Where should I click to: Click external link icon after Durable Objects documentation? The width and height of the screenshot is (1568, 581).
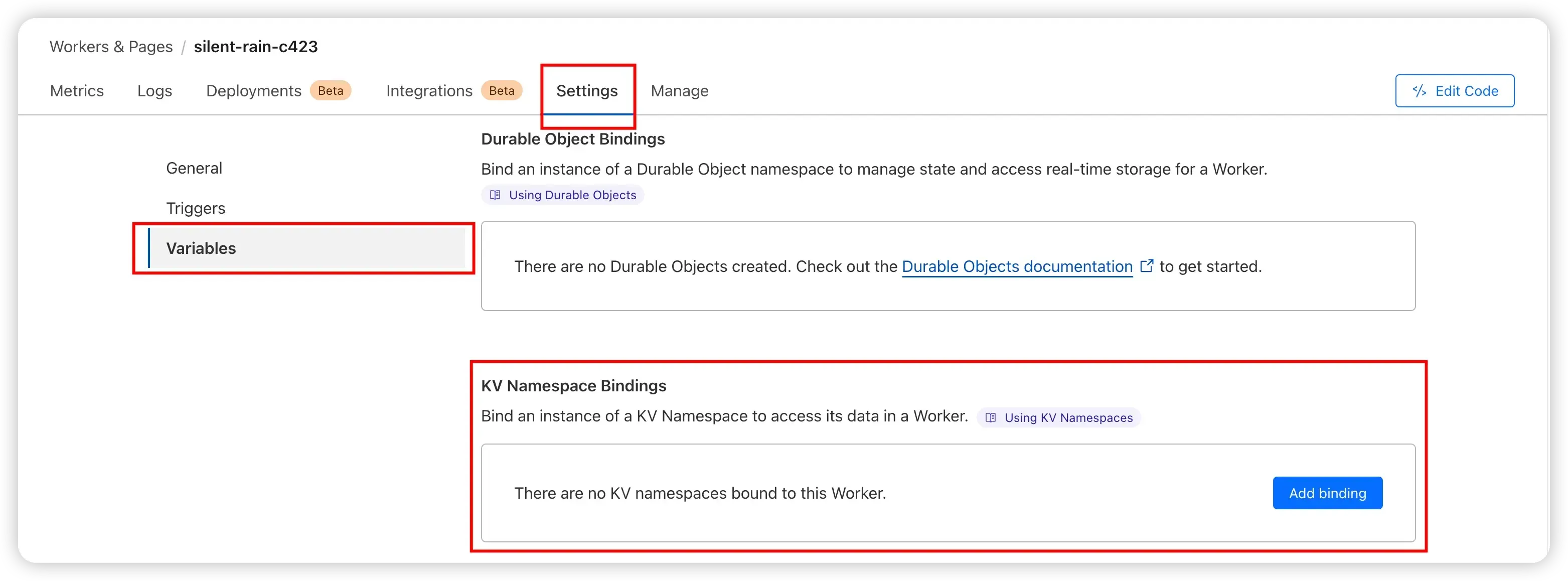pos(1146,266)
